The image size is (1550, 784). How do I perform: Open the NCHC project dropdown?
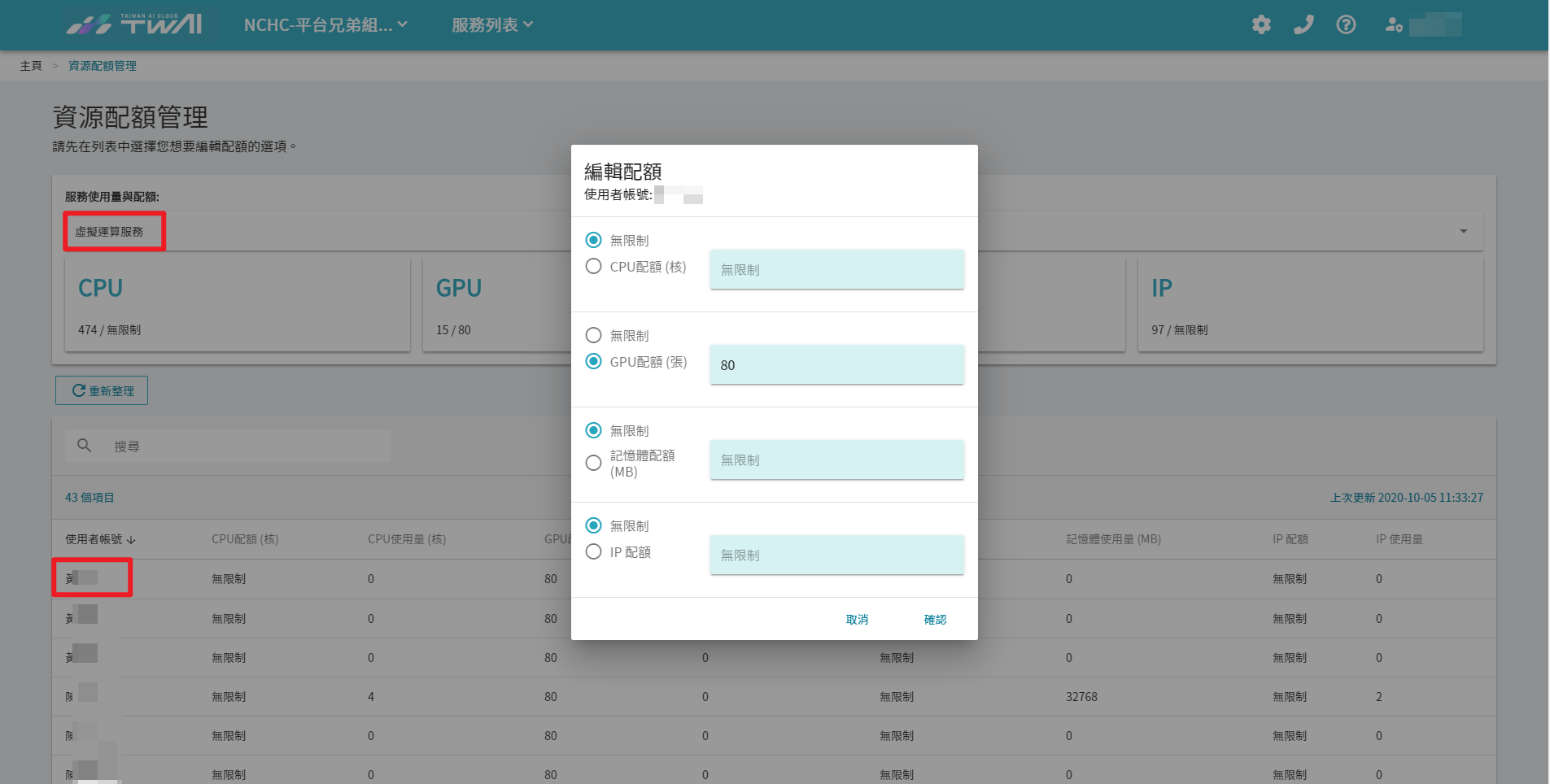(325, 25)
